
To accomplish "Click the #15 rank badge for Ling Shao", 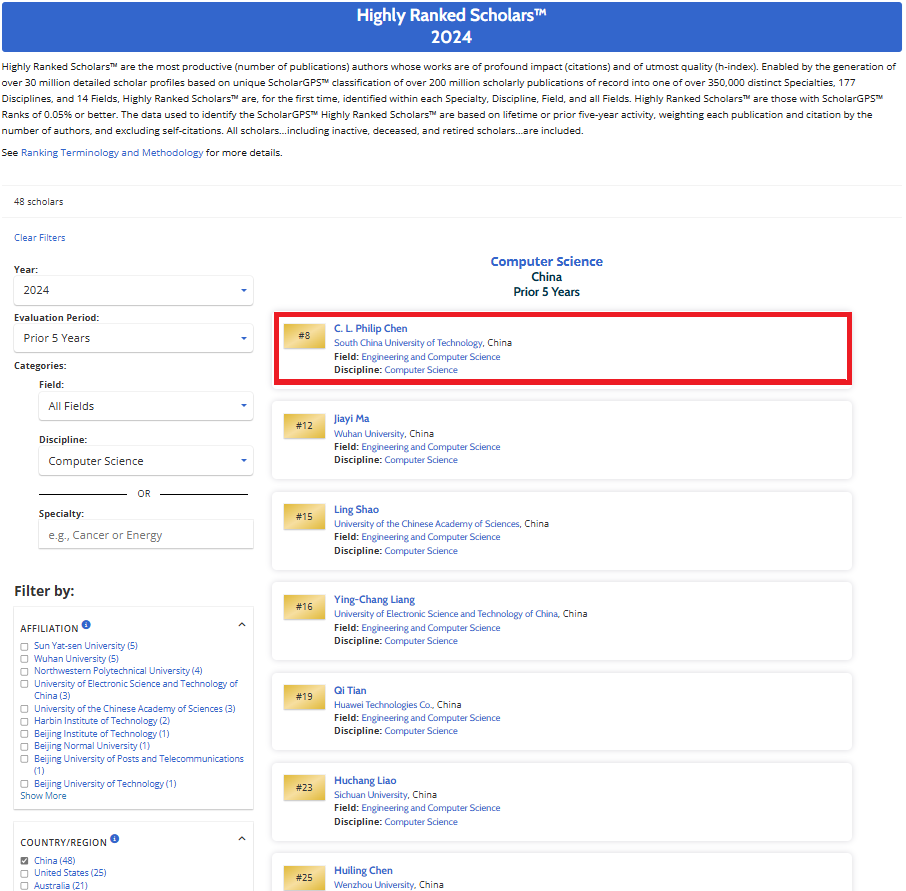I will coord(304,517).
